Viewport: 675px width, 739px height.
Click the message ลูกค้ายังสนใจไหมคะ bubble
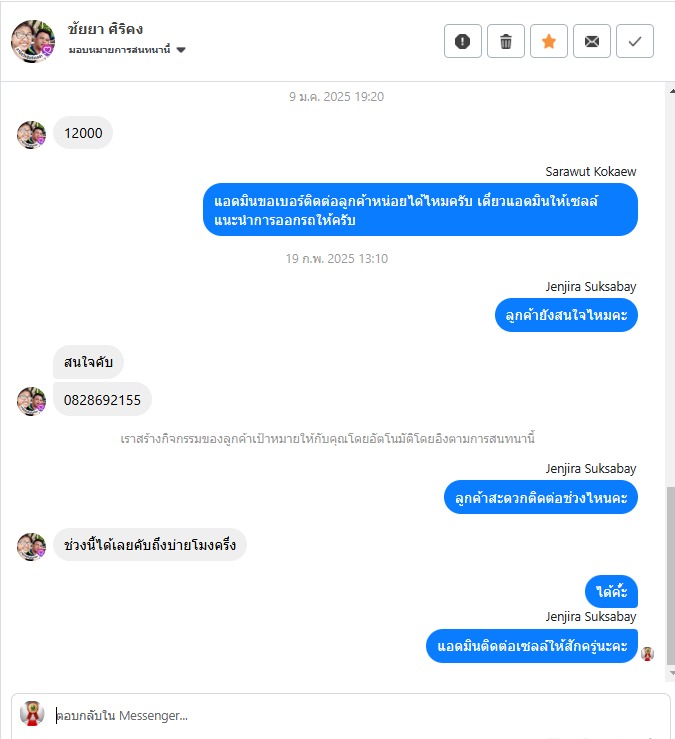click(x=566, y=315)
